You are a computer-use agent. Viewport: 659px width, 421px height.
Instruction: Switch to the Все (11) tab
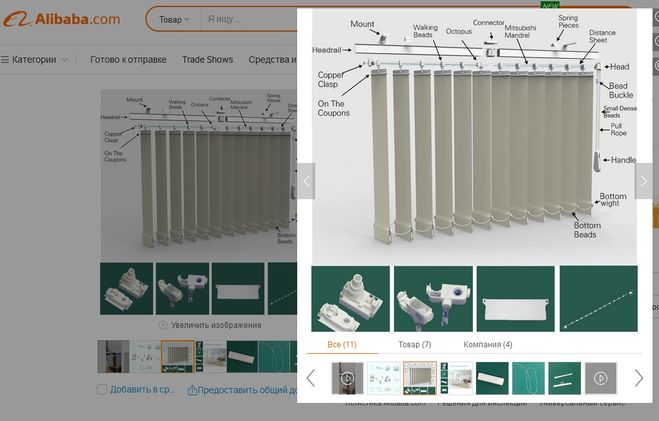342,344
